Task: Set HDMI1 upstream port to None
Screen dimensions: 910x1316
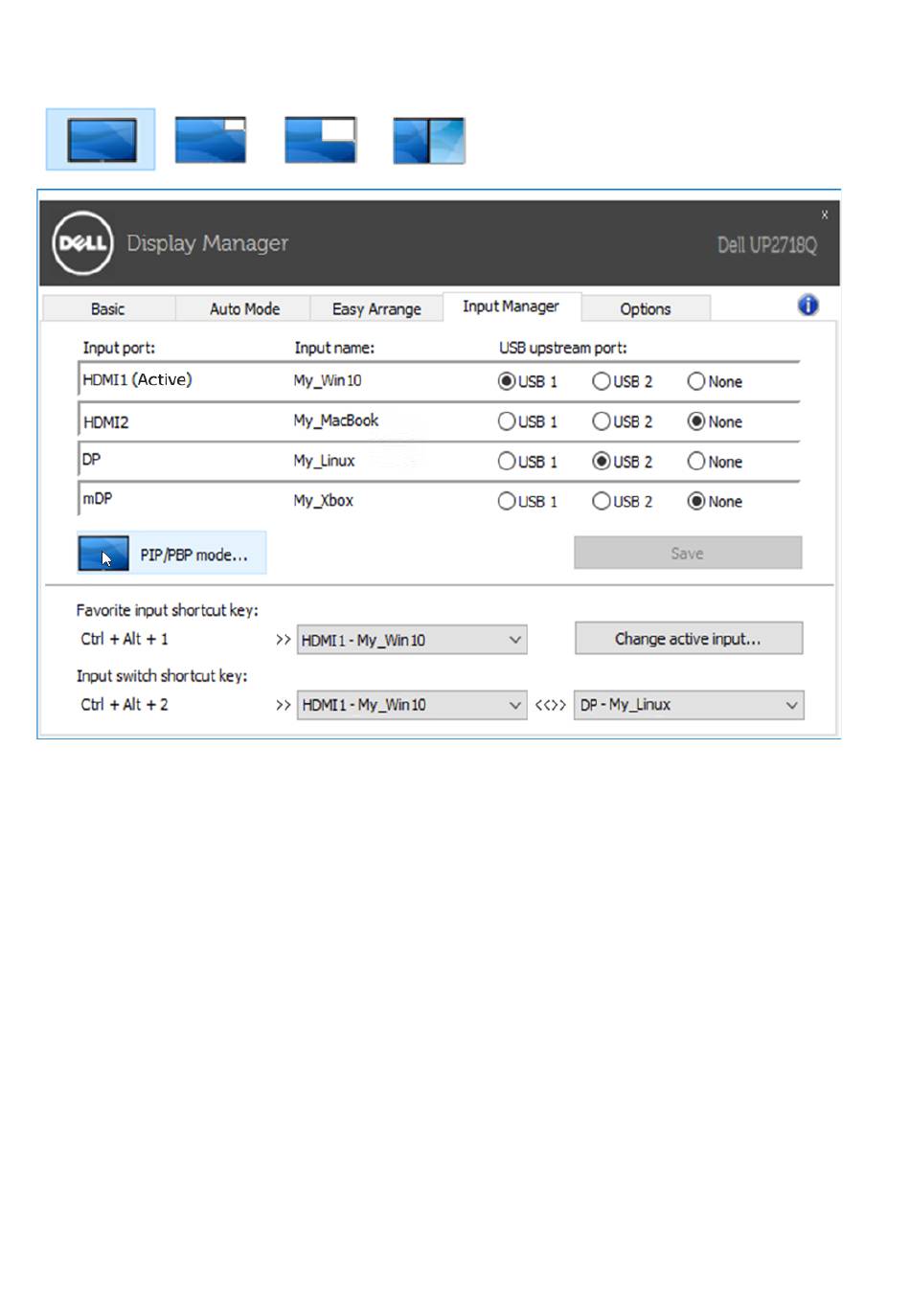Action: pyautogui.click(x=696, y=381)
